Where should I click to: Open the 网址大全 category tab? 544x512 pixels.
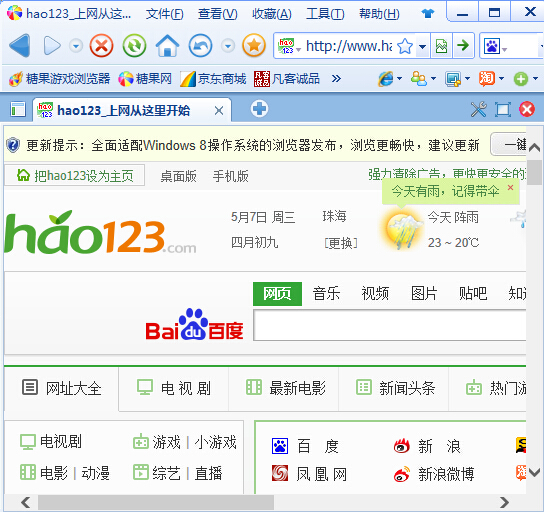point(61,388)
